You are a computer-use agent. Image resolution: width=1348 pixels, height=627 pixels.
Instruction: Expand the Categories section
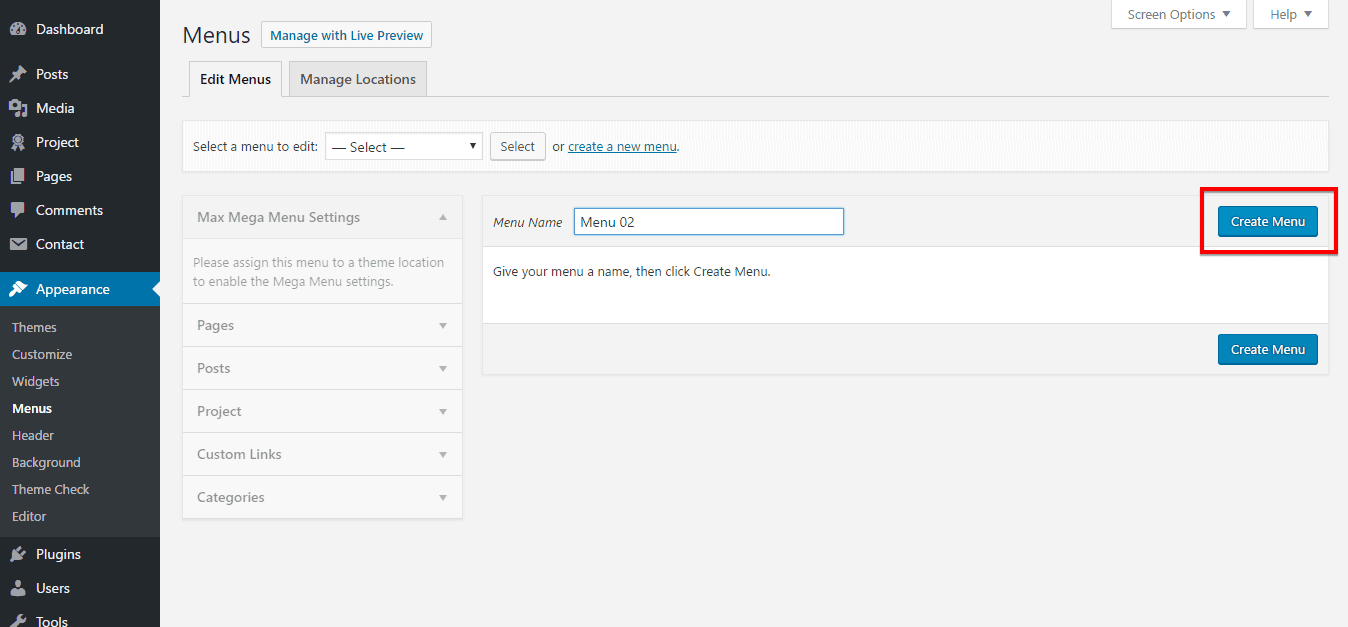(321, 497)
